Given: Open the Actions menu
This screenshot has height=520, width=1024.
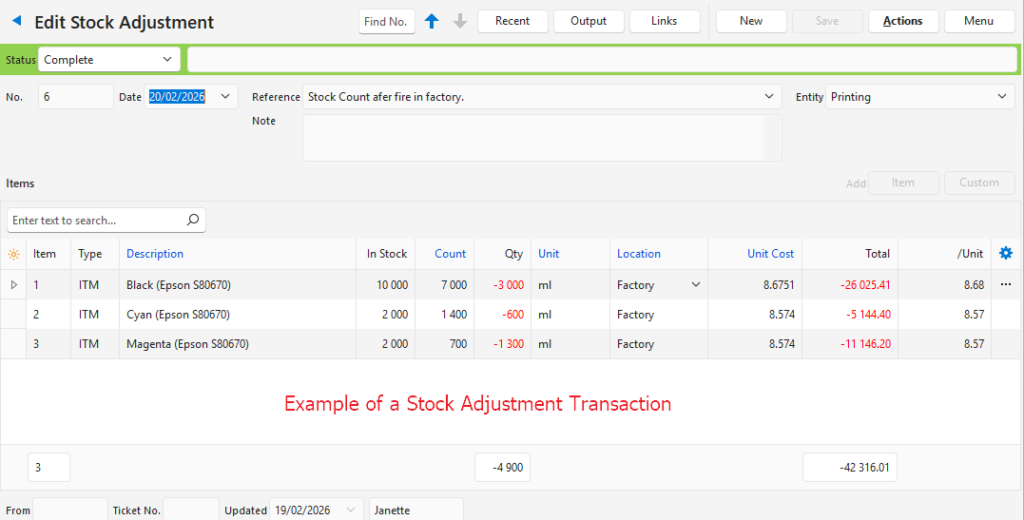Looking at the screenshot, I should (x=902, y=21).
